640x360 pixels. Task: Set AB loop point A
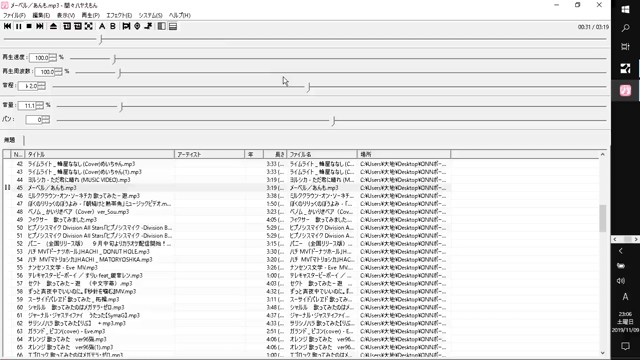point(102,26)
